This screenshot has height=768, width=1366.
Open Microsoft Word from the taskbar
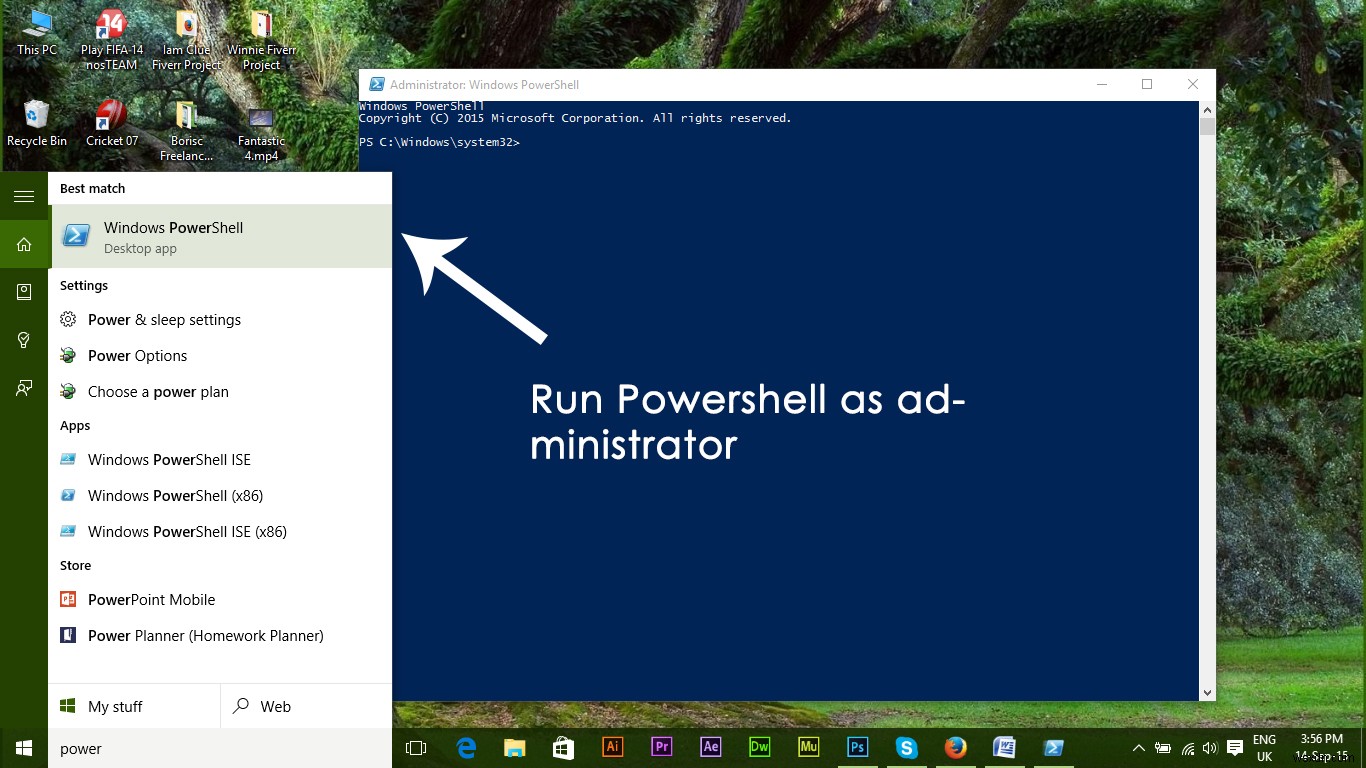[x=1004, y=747]
